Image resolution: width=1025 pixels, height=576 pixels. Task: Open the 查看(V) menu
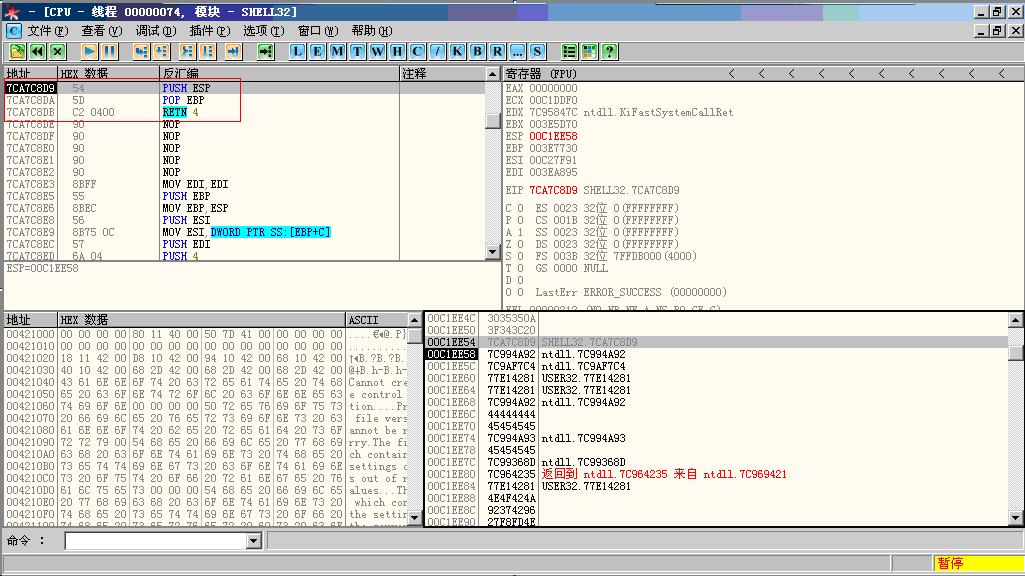click(x=102, y=31)
